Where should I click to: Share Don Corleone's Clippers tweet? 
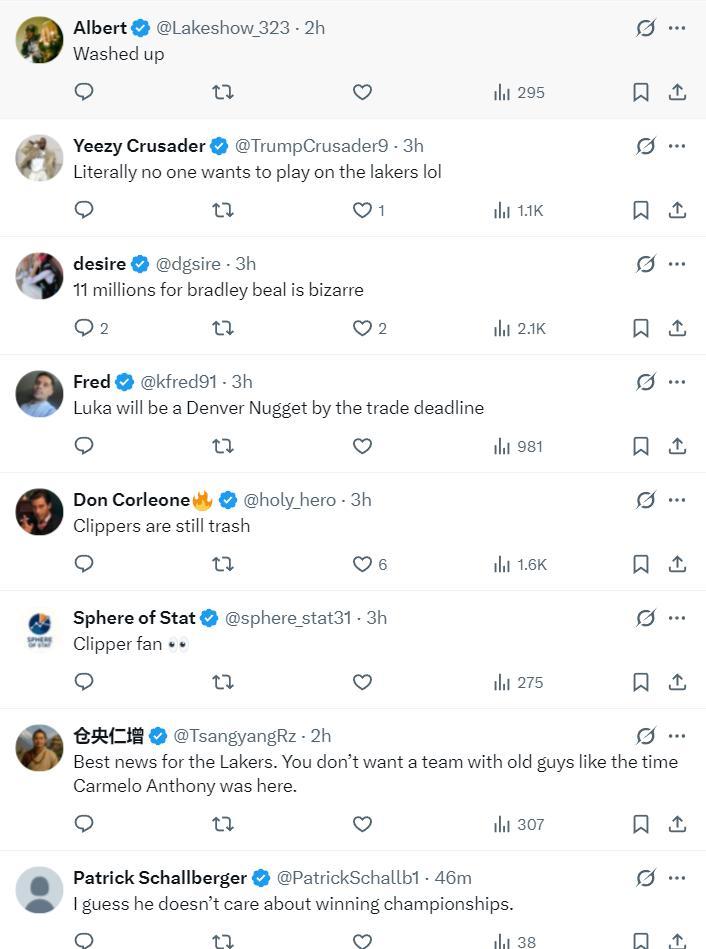pos(677,564)
